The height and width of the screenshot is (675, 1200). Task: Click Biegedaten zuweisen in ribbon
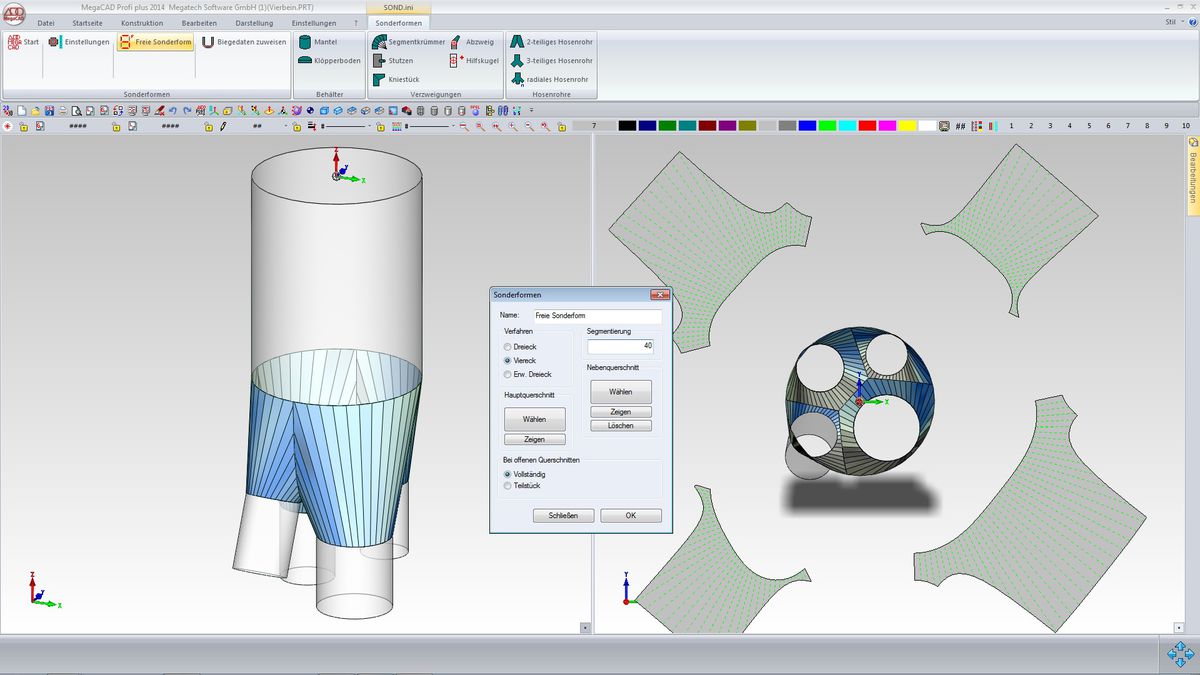pyautogui.click(x=244, y=42)
